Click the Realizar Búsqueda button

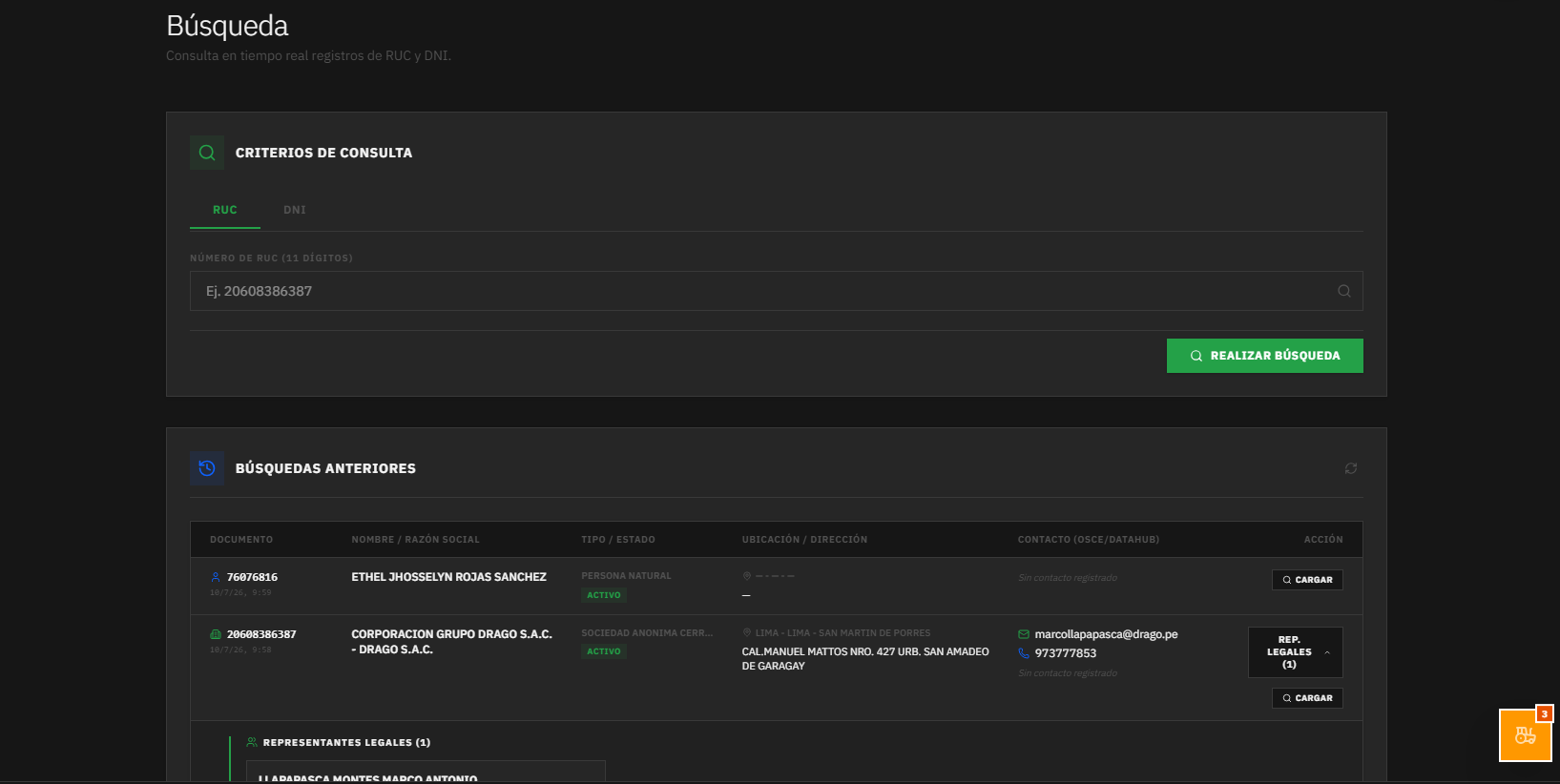pos(1265,356)
